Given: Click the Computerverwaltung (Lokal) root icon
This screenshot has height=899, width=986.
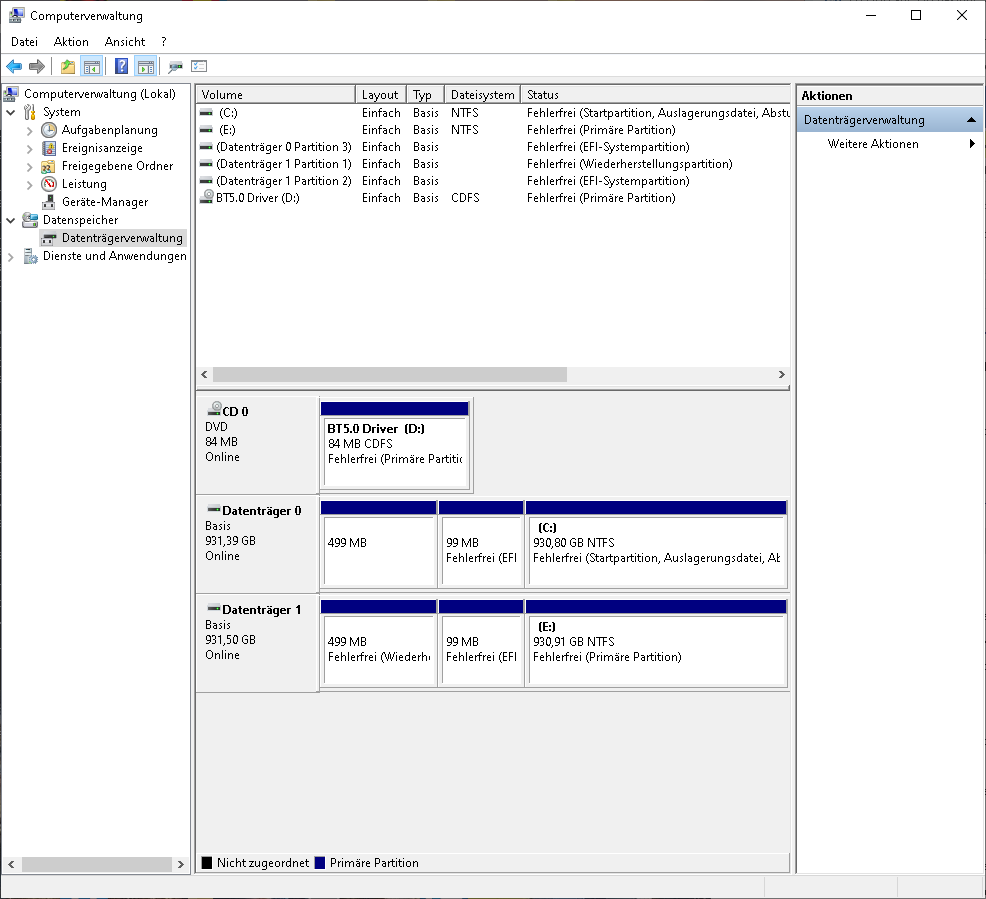Looking at the screenshot, I should tap(11, 94).
